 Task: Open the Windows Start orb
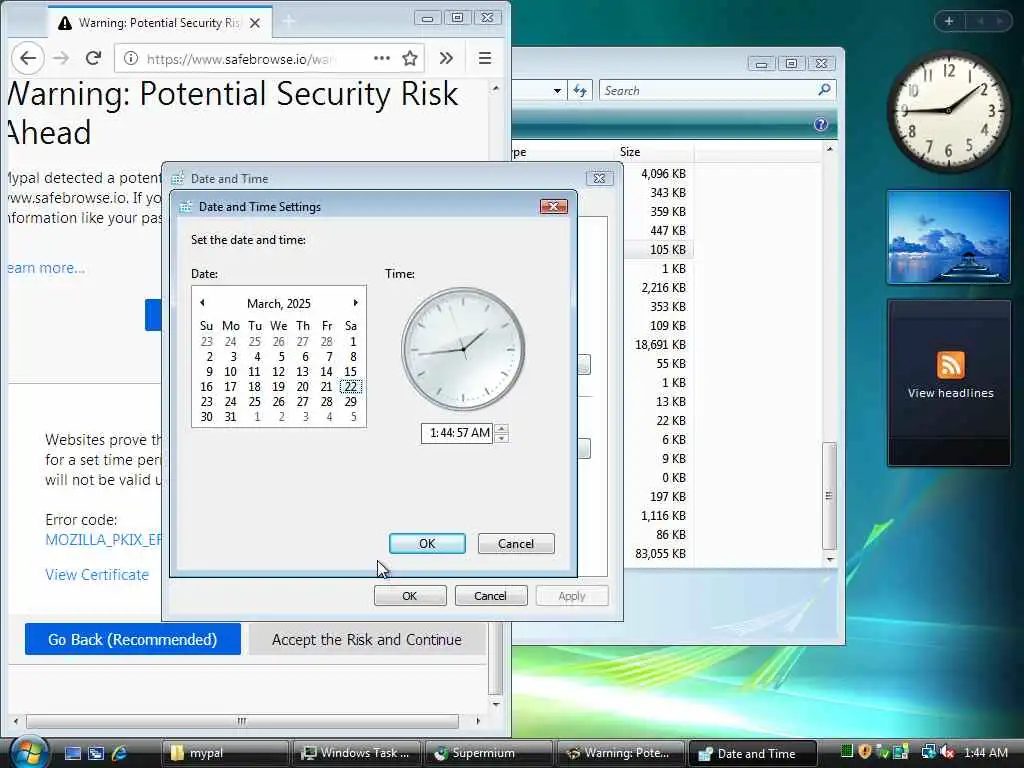click(27, 752)
